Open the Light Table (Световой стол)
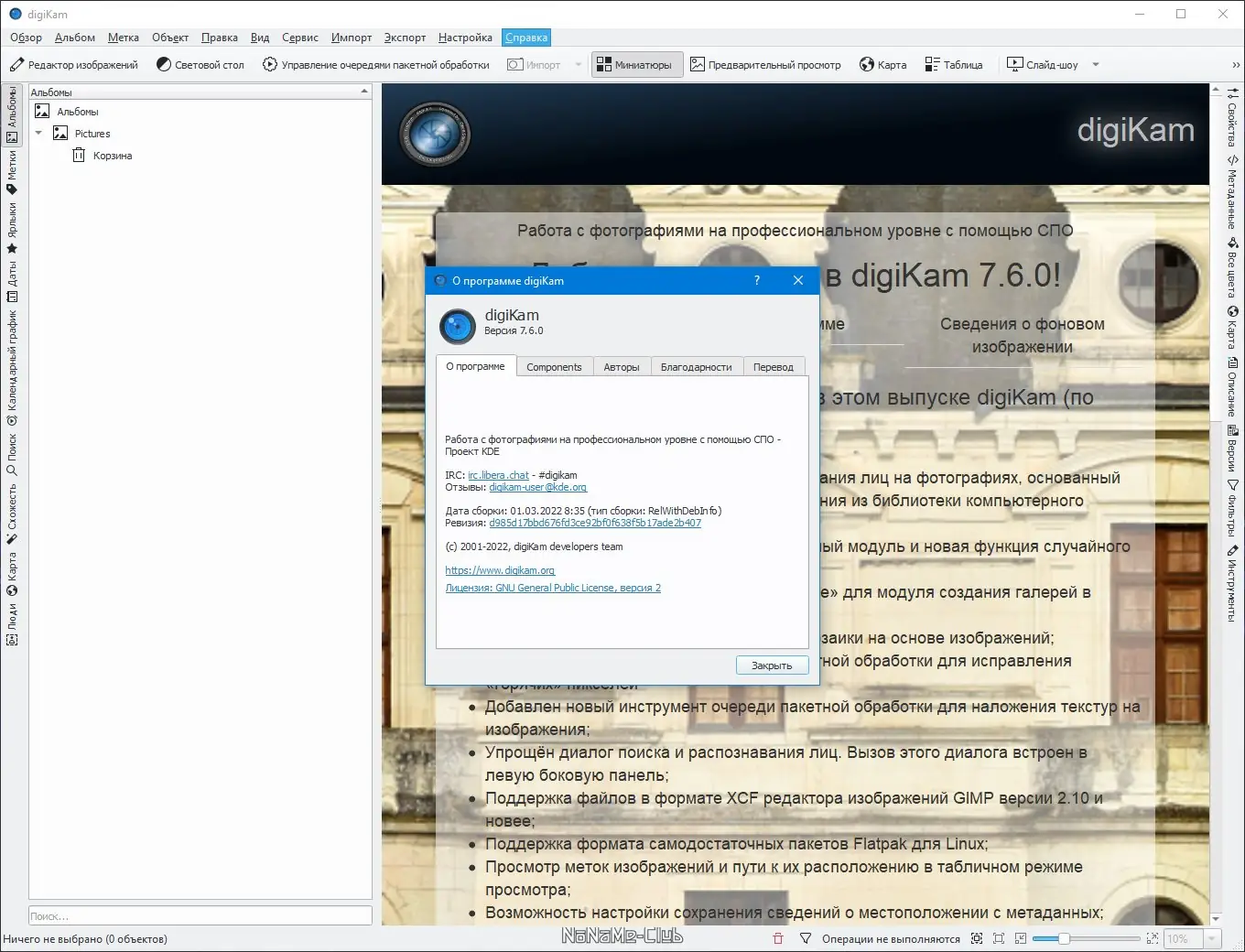 [x=200, y=65]
